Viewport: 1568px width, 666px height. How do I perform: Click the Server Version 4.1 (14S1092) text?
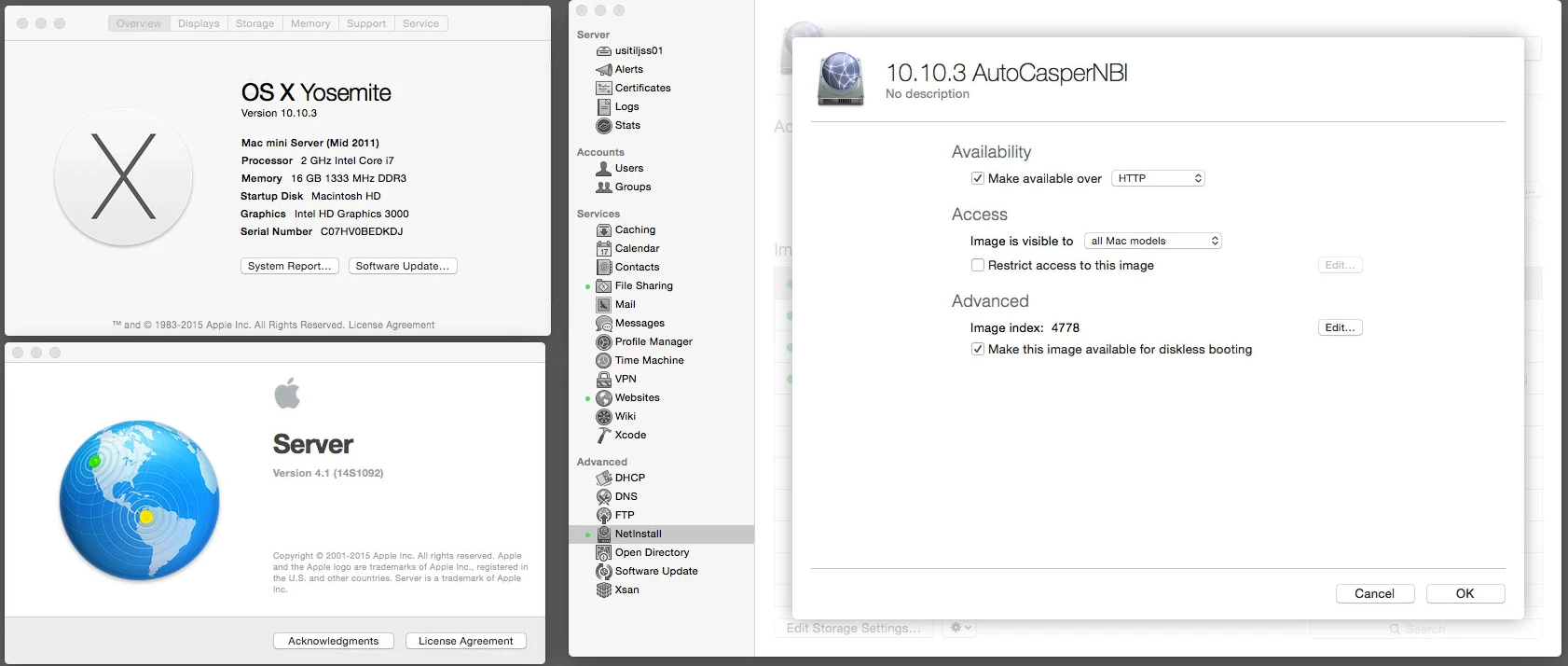pyautogui.click(x=328, y=473)
